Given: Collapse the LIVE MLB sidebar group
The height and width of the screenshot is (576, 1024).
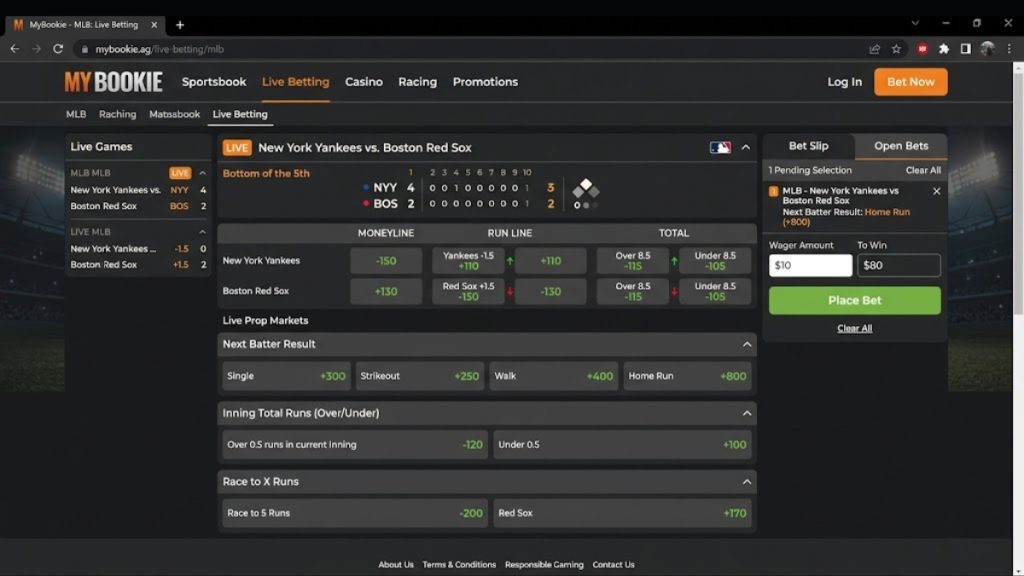Looking at the screenshot, I should pyautogui.click(x=202, y=232).
